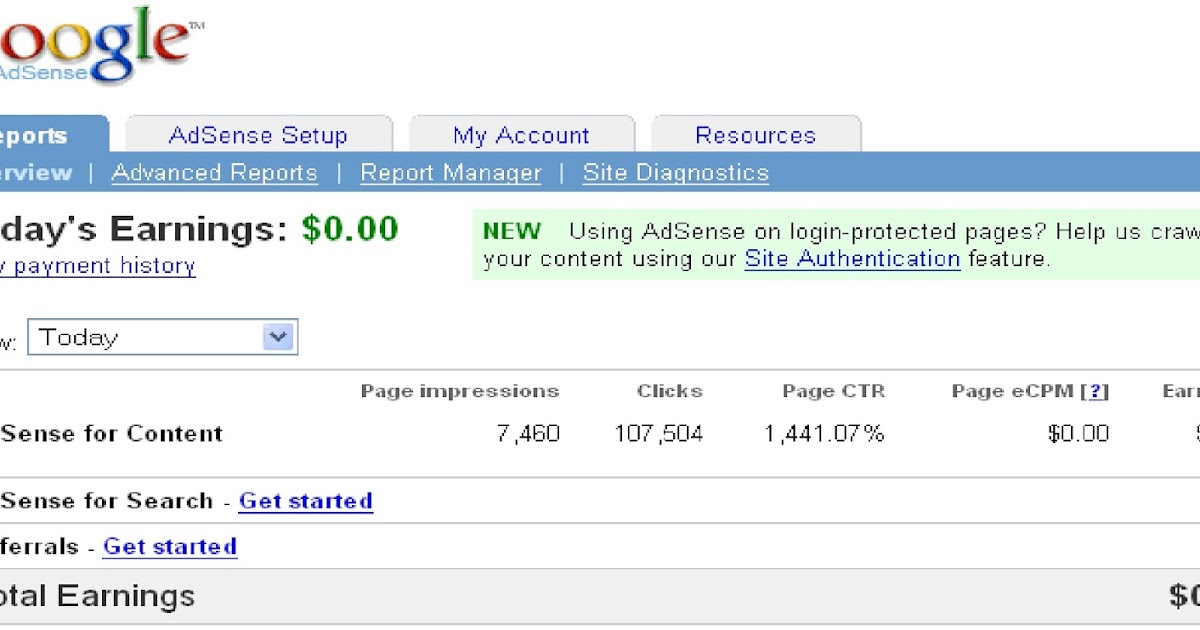This screenshot has width=1200, height=630.
Task: View payment history
Action: click(x=98, y=265)
